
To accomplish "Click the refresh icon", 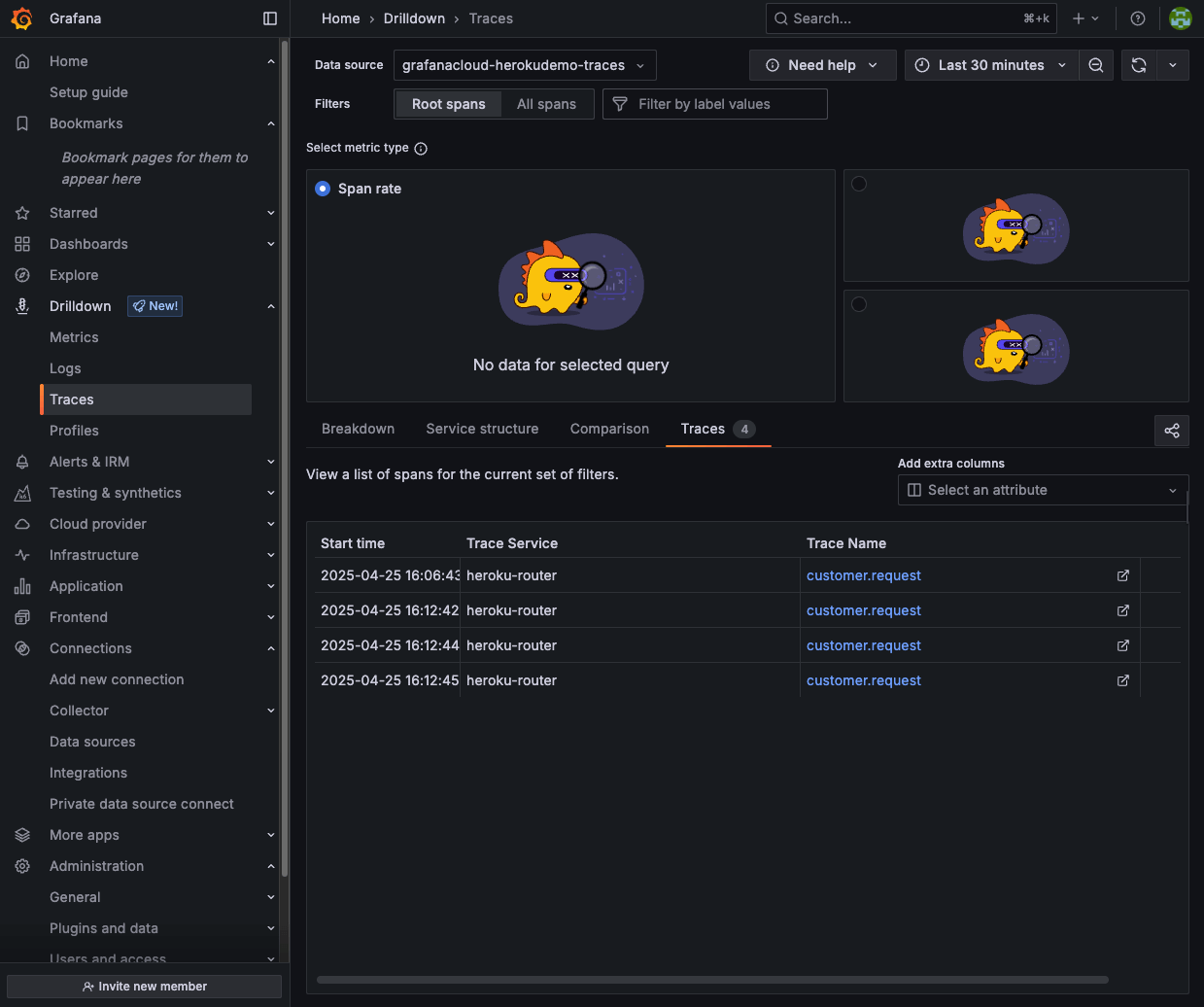I will 1139,65.
